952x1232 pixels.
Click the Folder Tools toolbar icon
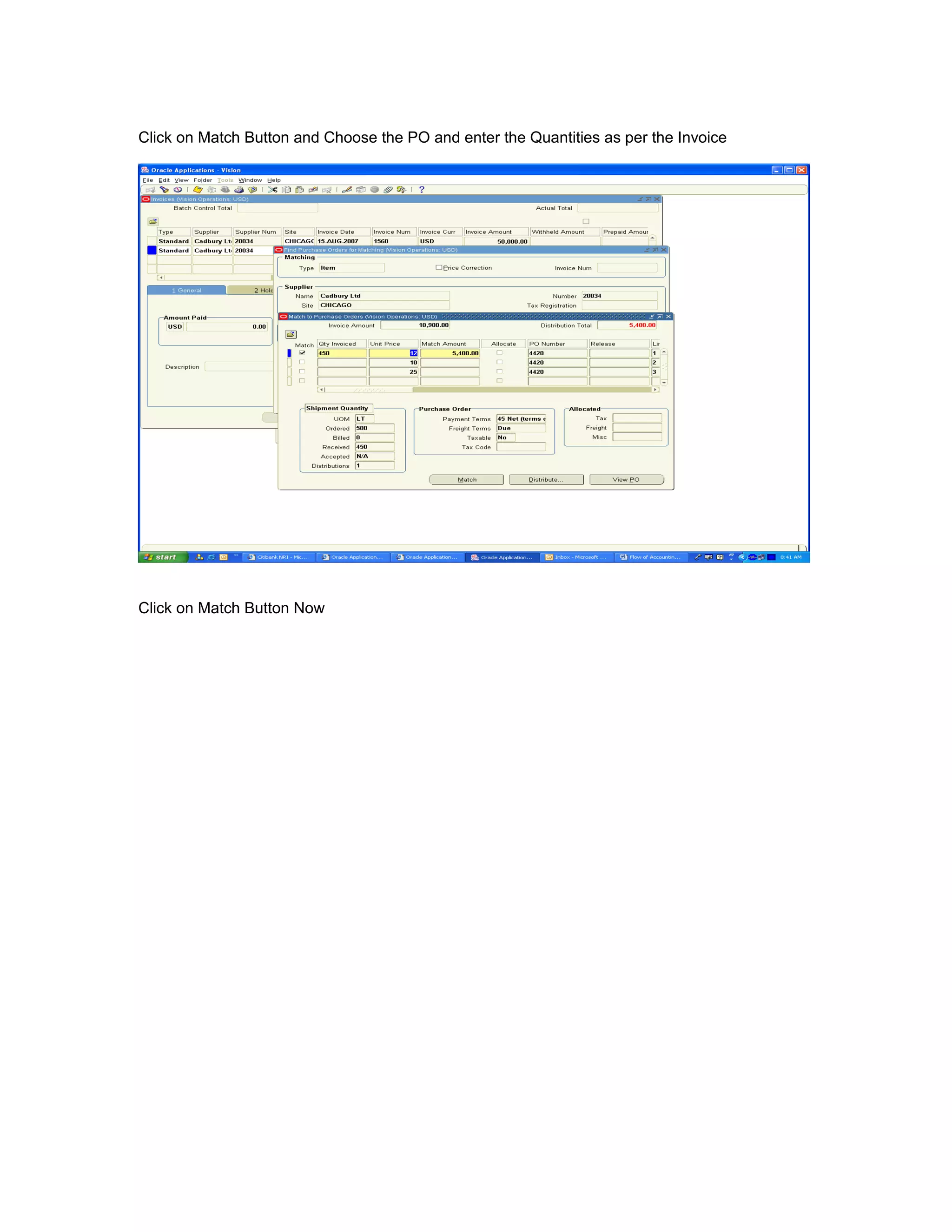click(402, 190)
